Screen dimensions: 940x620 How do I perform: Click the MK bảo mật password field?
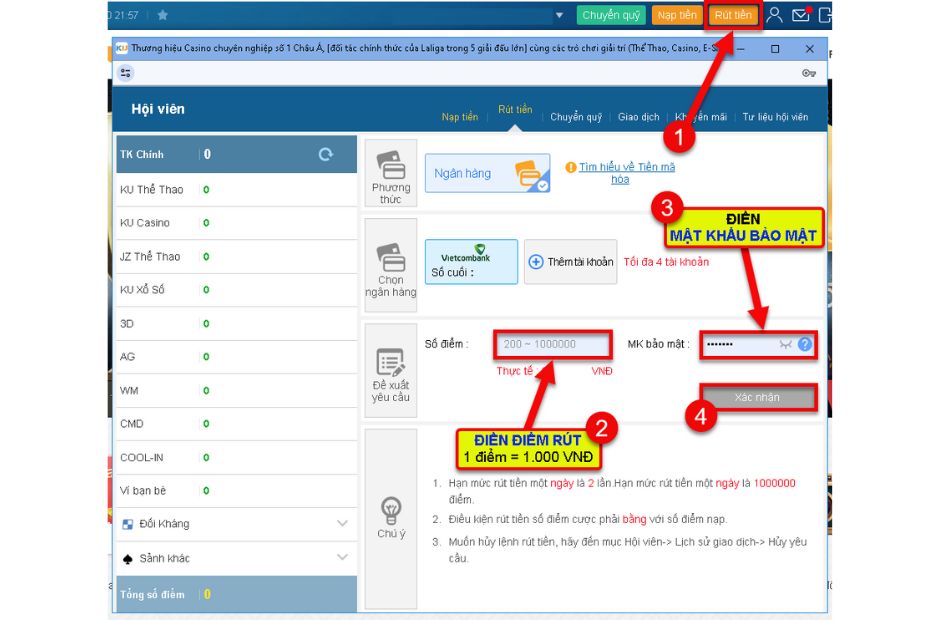point(757,344)
